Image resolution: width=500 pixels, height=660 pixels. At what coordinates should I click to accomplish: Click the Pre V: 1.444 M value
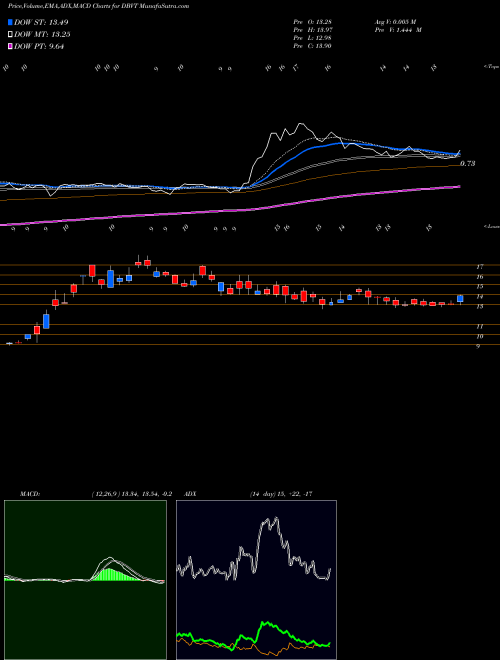click(398, 30)
